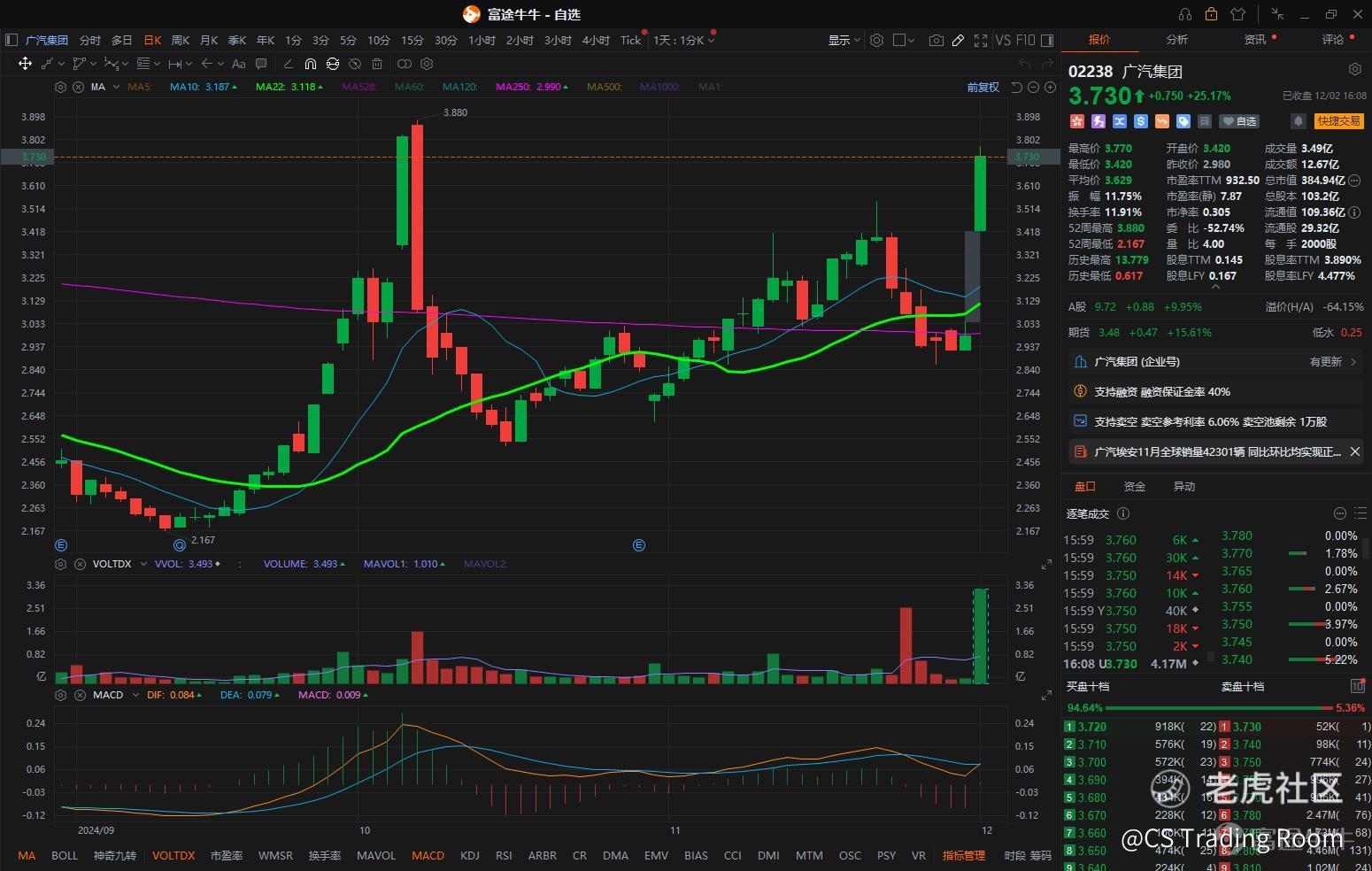The width and height of the screenshot is (1372, 871).
Task: Remove the MA indicator with its X icon
Action: 78,87
